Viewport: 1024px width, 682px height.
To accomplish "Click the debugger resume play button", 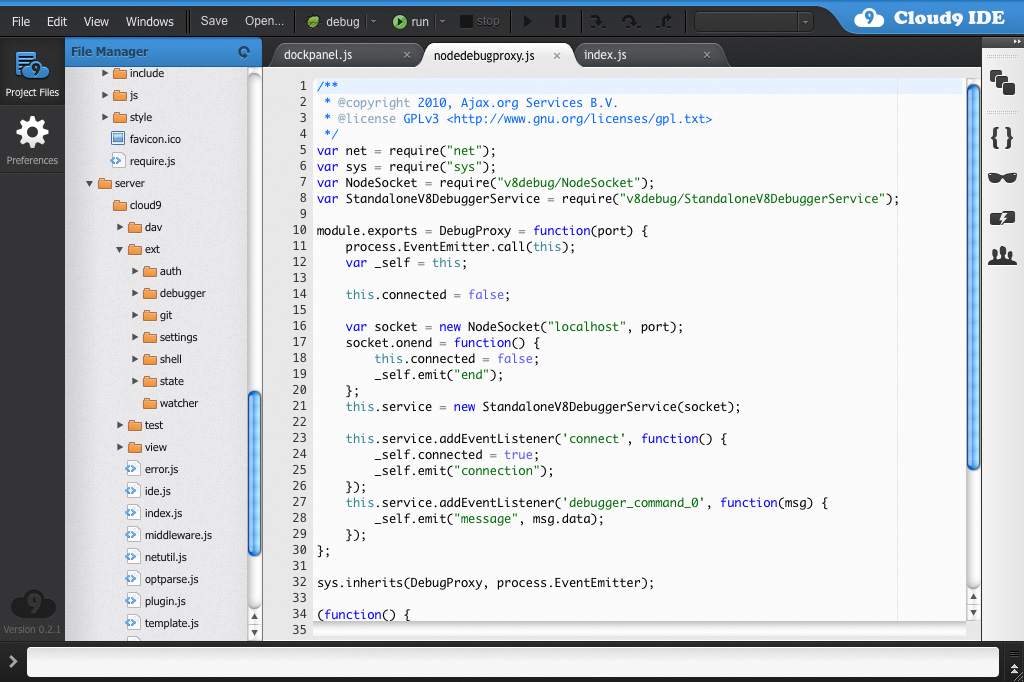I will (x=528, y=21).
